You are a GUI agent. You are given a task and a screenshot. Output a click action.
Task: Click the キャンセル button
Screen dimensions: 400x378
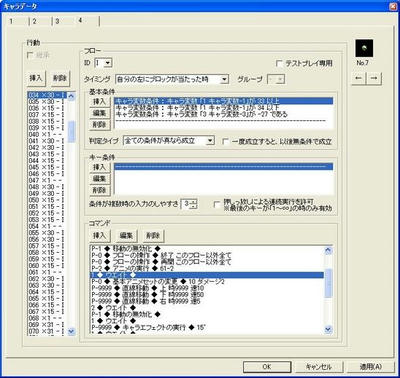point(318,367)
